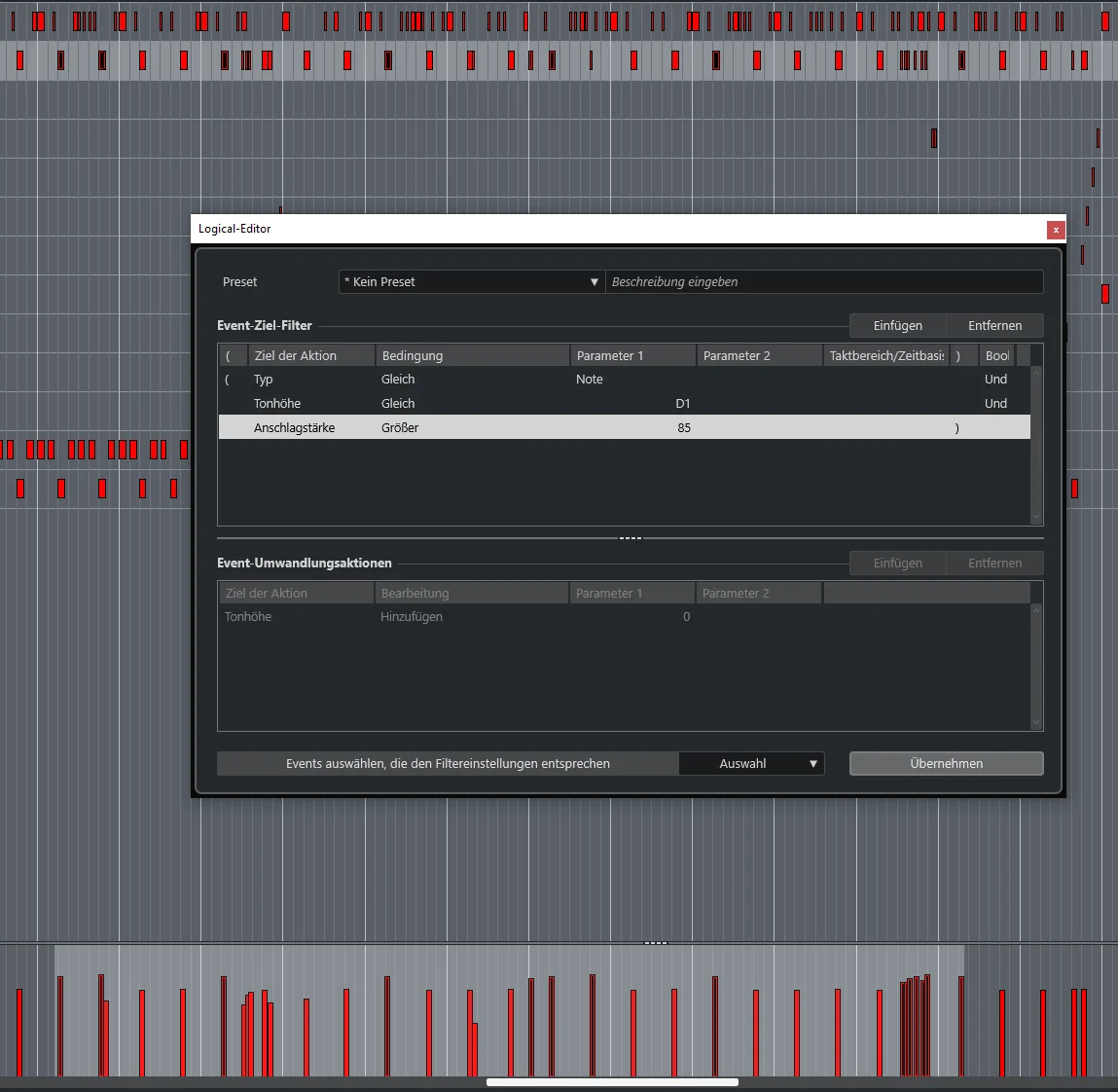Click the Und operator in the Tonhöhe row
Screen dimensions: 1118x1092
(995, 403)
